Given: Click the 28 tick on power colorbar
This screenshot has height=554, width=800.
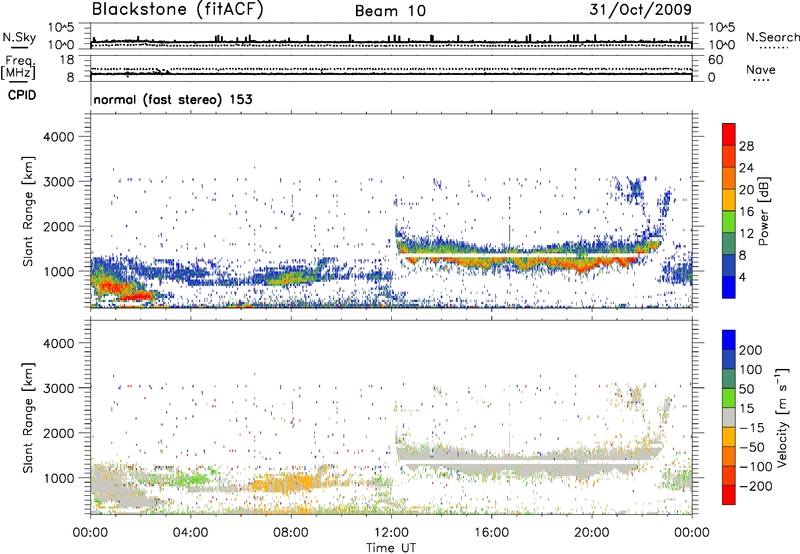Looking at the screenshot, I should tap(746, 146).
